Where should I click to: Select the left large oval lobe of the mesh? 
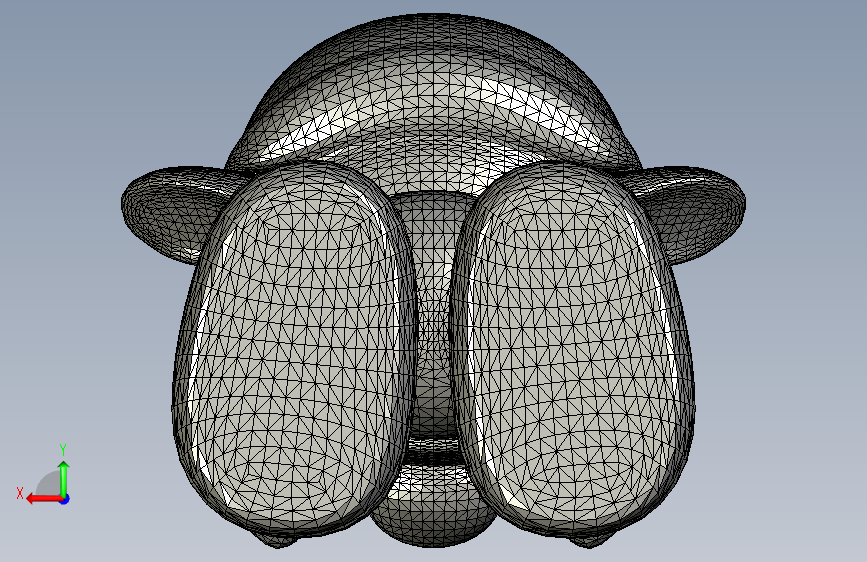tap(295, 350)
